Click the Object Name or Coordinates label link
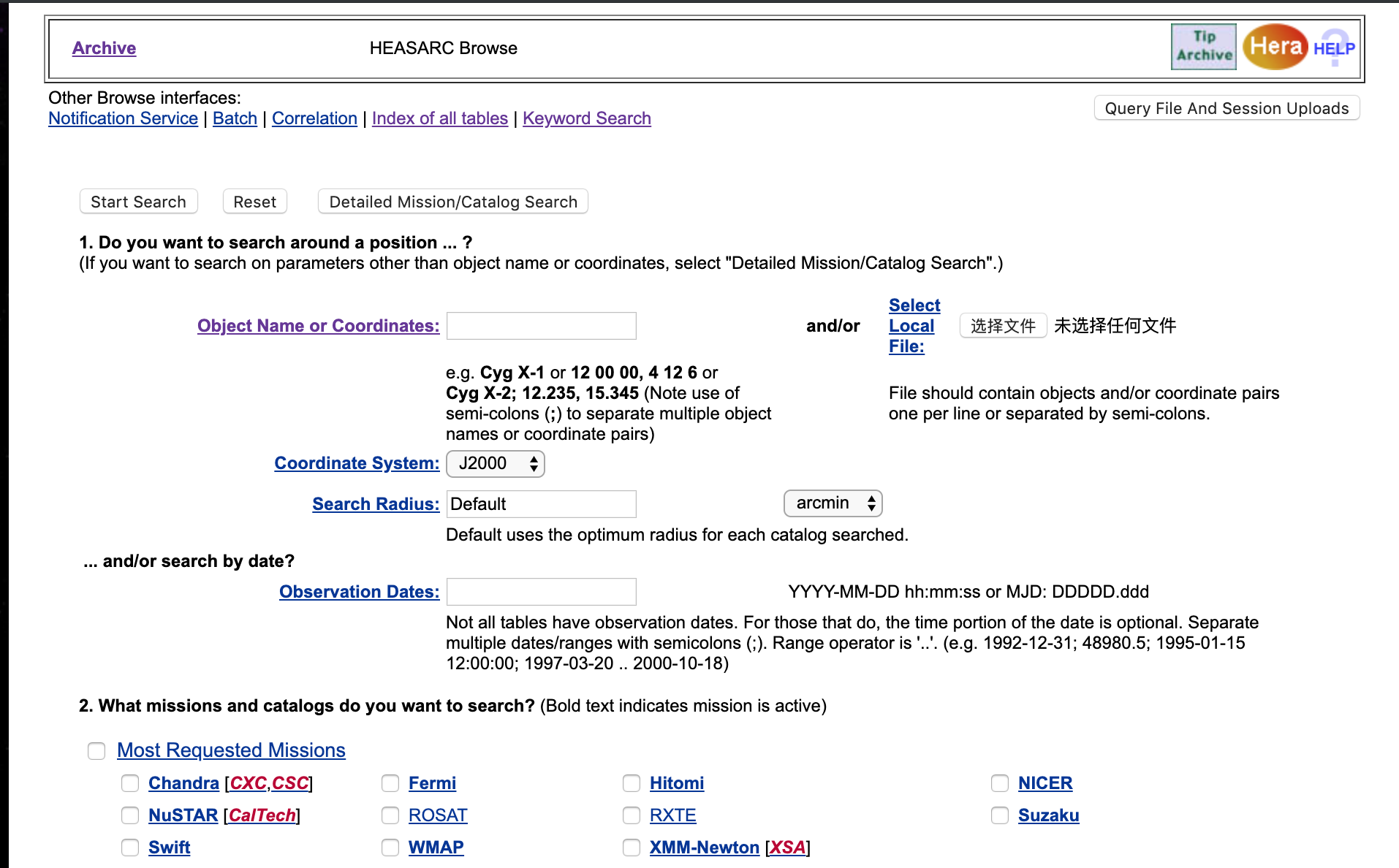 click(319, 326)
